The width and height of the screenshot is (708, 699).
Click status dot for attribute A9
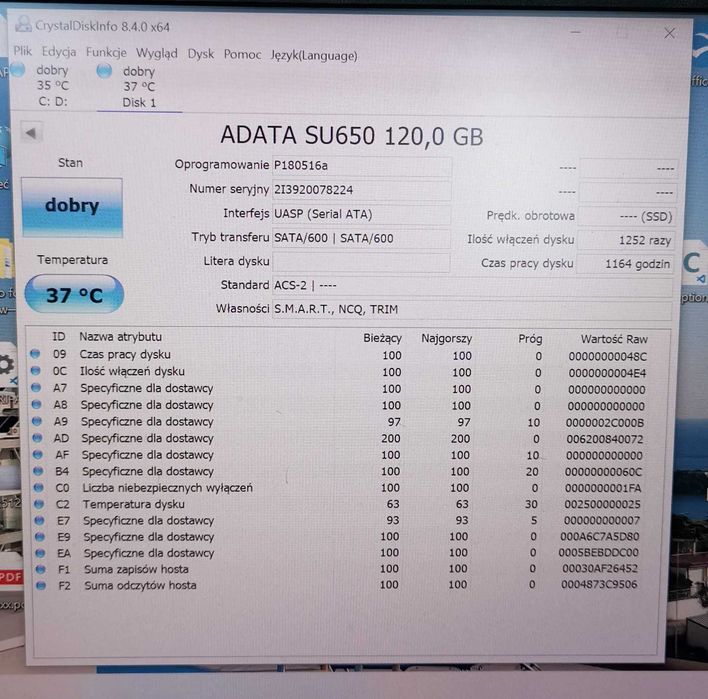point(37,421)
